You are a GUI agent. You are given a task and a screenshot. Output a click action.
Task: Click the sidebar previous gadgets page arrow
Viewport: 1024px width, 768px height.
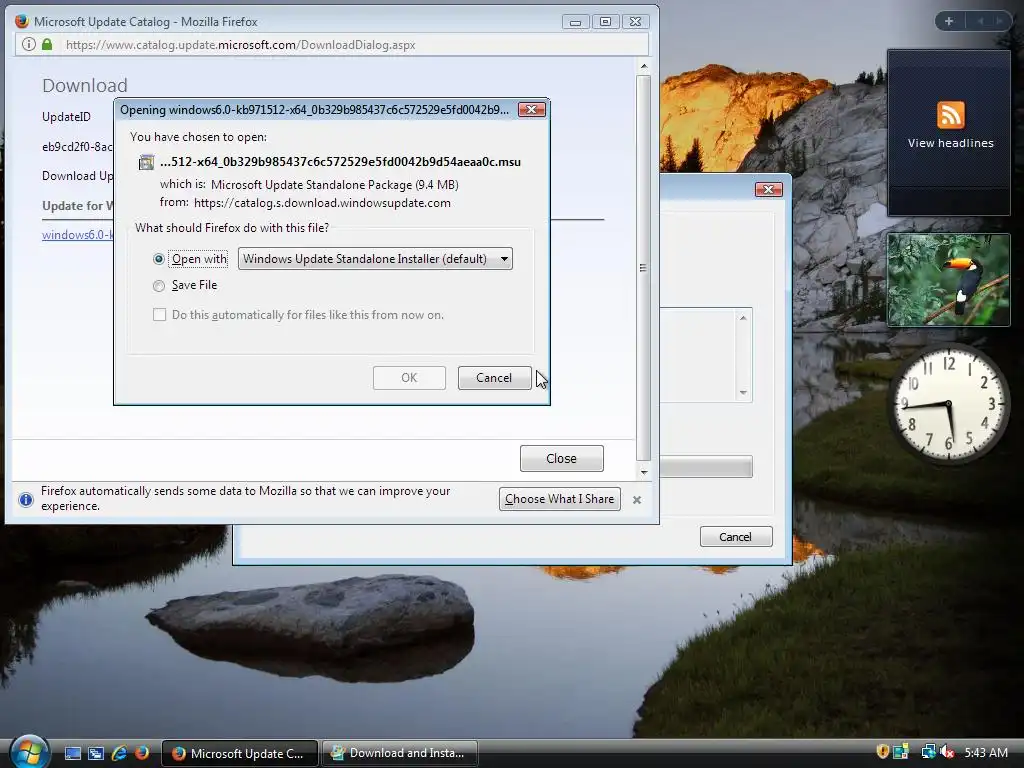pos(980,21)
